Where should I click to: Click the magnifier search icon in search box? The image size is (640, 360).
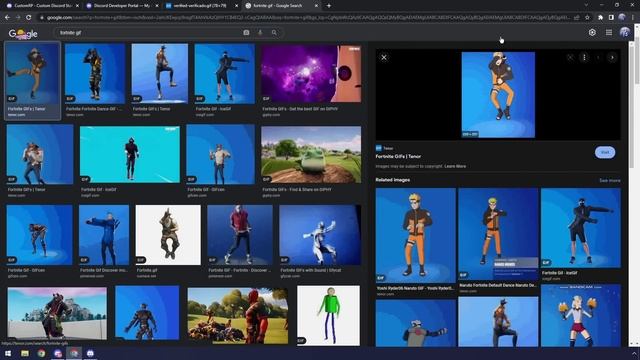(274, 33)
